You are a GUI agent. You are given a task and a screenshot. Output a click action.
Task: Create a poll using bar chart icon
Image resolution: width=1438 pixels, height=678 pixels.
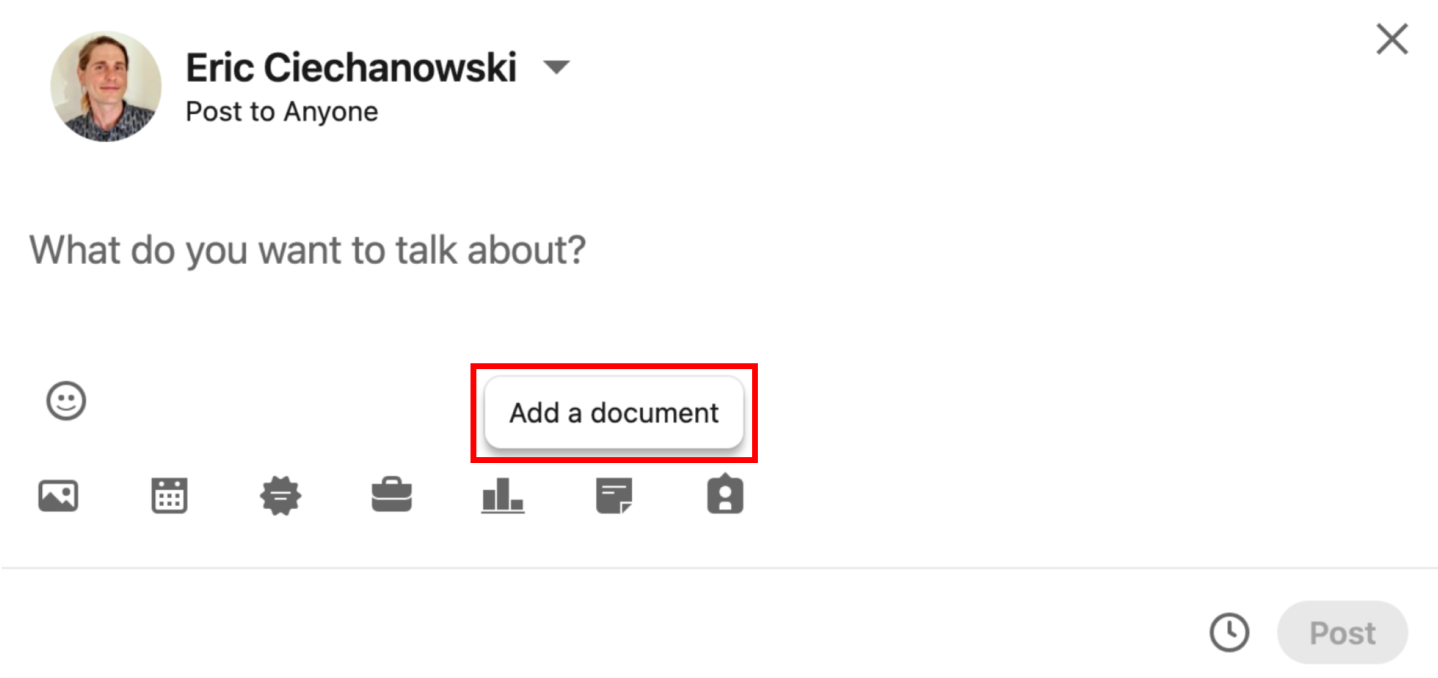[502, 496]
